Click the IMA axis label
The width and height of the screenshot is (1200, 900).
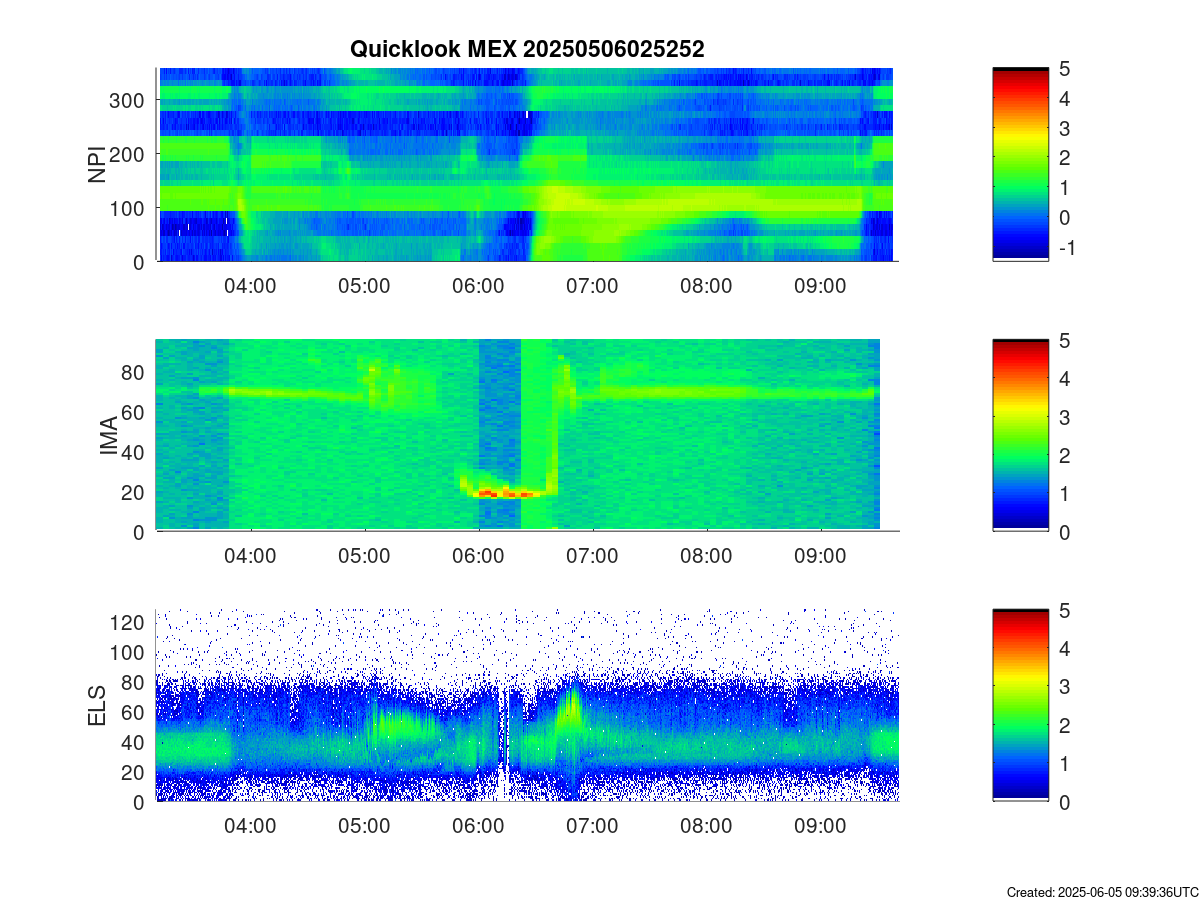click(109, 436)
